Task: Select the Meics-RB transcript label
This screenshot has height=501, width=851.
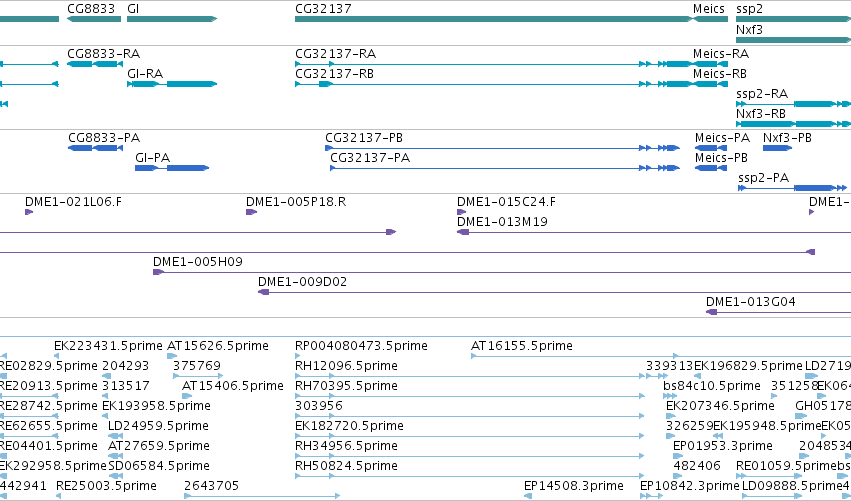Action: pos(720,74)
